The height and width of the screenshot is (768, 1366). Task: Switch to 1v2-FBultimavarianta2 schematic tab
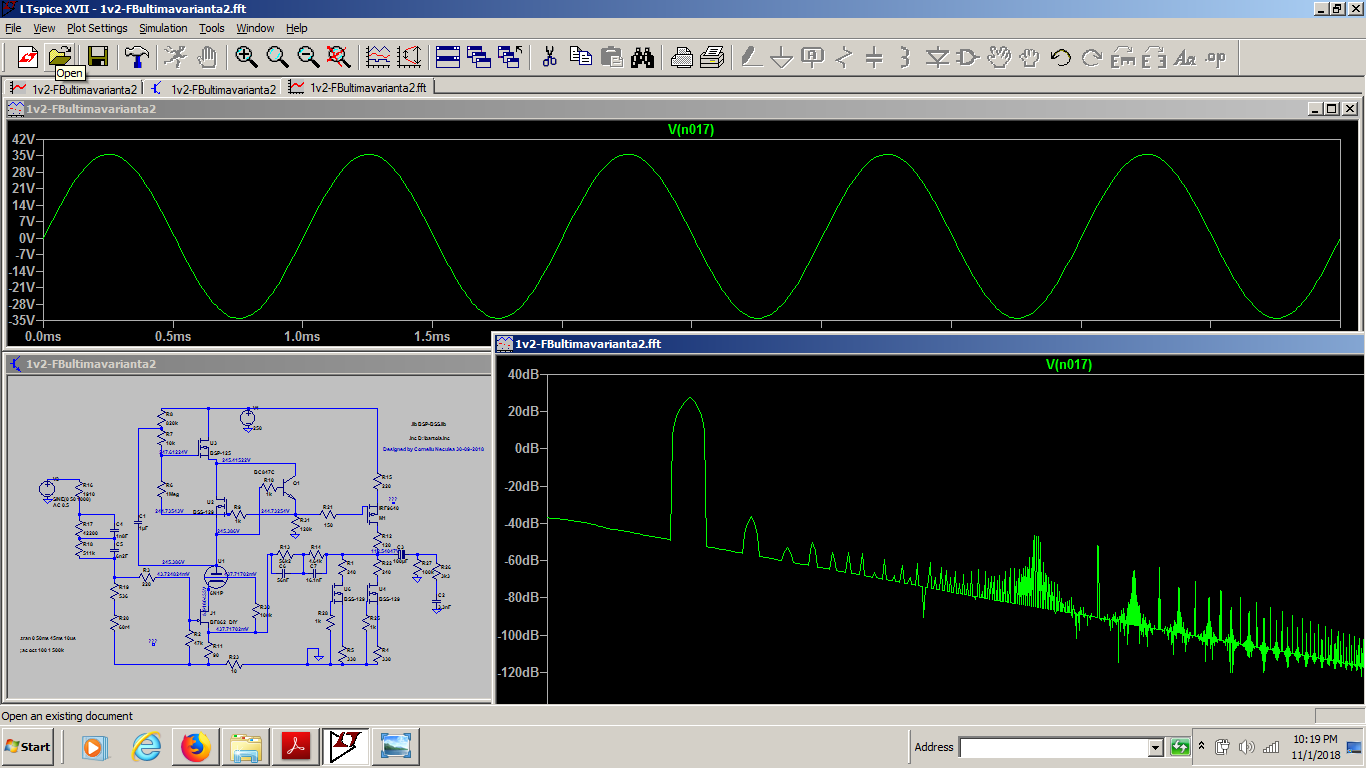pyautogui.click(x=213, y=88)
